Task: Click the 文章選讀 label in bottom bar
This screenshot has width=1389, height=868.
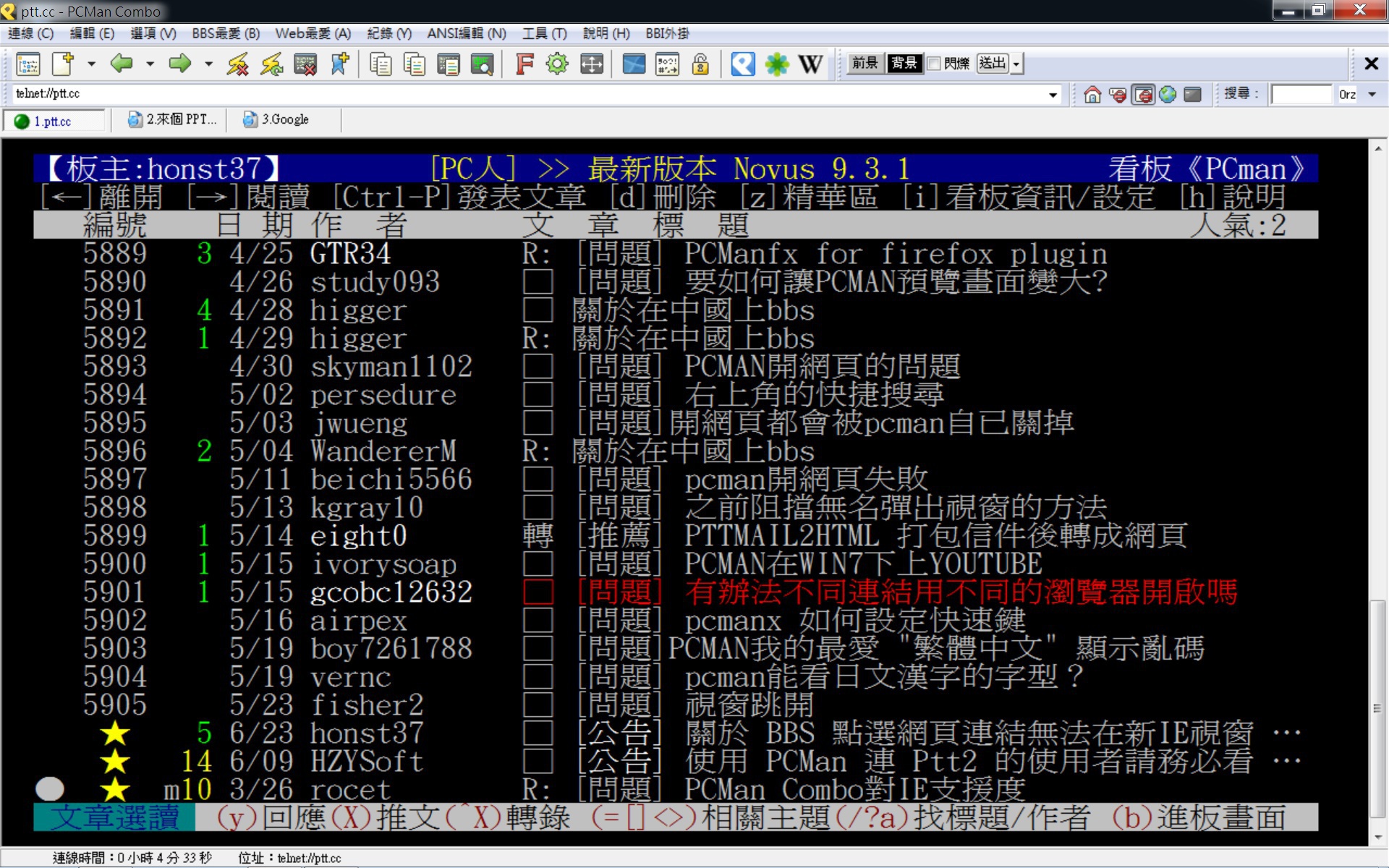Action: pyautogui.click(x=114, y=817)
